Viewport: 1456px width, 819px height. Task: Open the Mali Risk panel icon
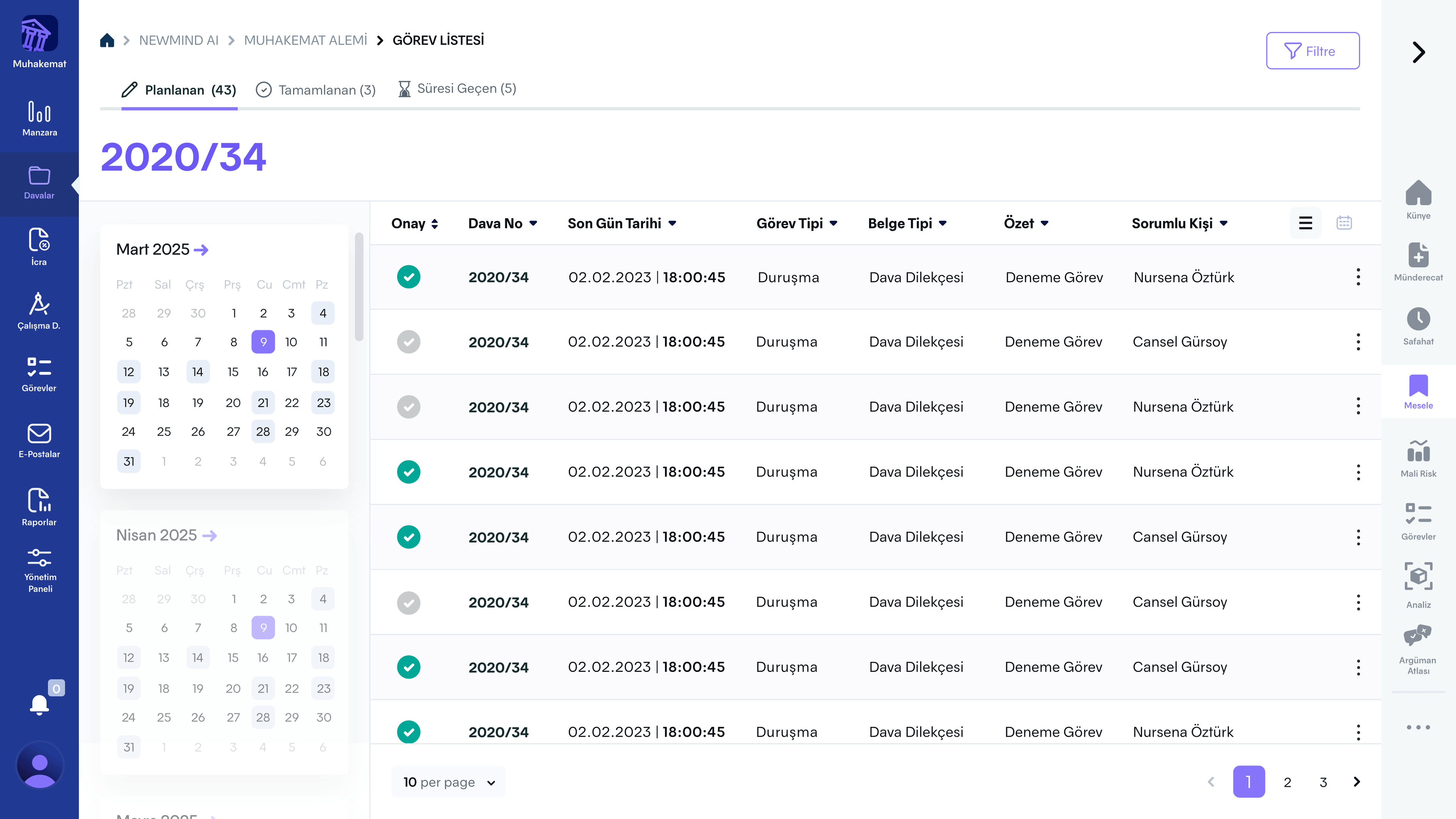coord(1418,452)
